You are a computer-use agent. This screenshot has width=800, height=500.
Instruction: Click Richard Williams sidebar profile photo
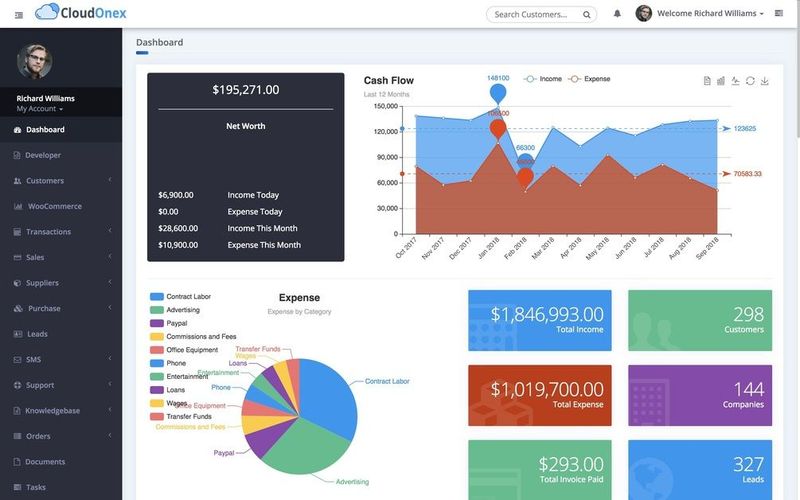pyautogui.click(x=35, y=61)
